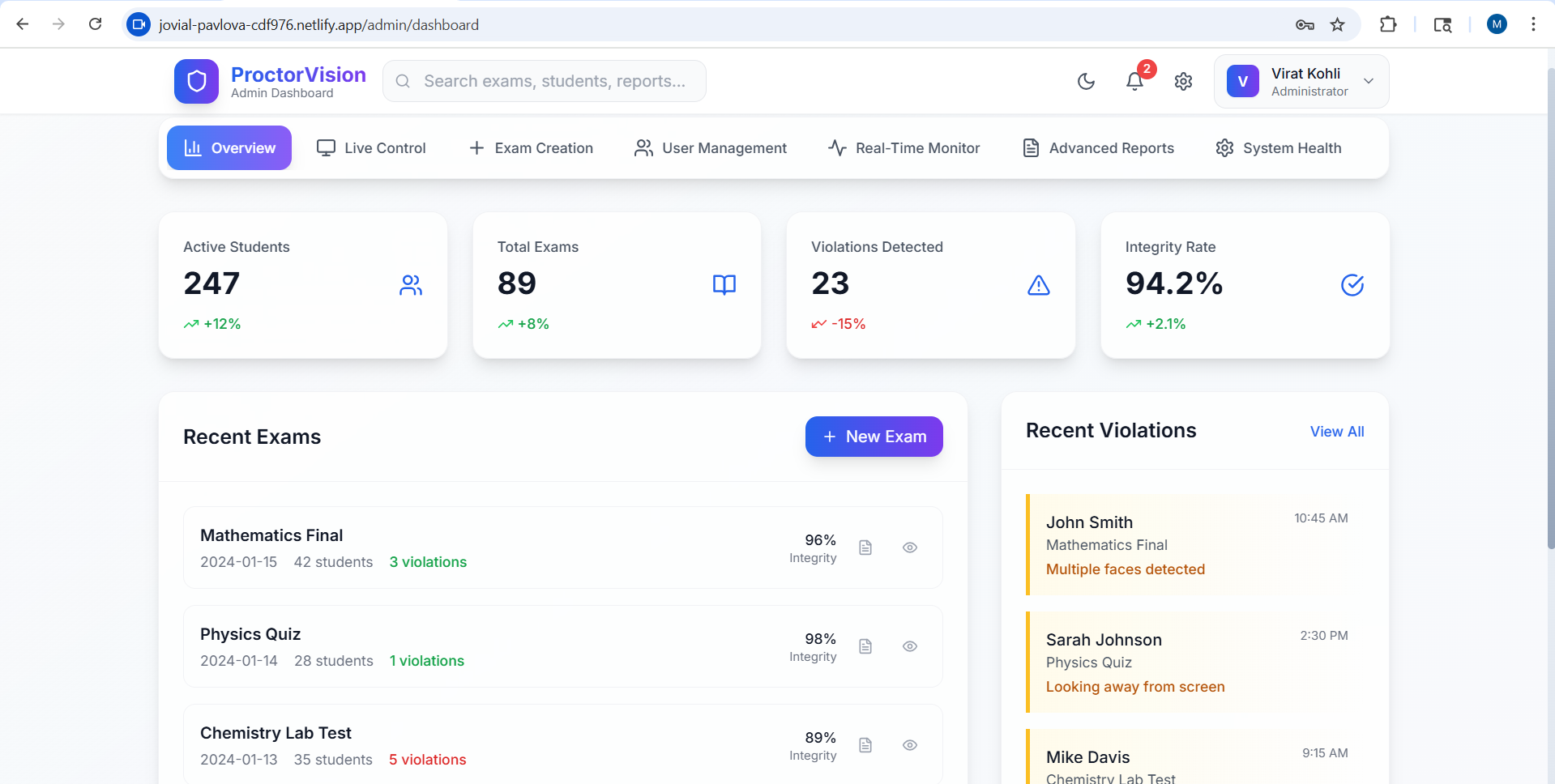Open the System Health tab
1555x784 pixels.
(1279, 148)
